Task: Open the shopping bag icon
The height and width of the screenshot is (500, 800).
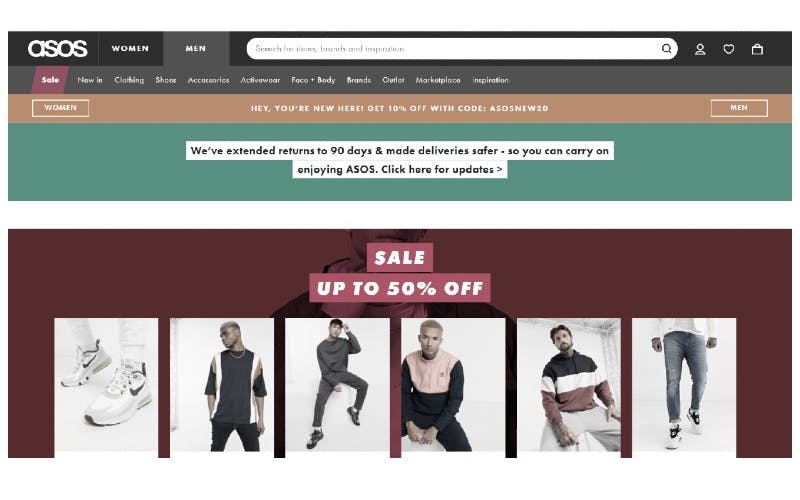Action: 757,49
